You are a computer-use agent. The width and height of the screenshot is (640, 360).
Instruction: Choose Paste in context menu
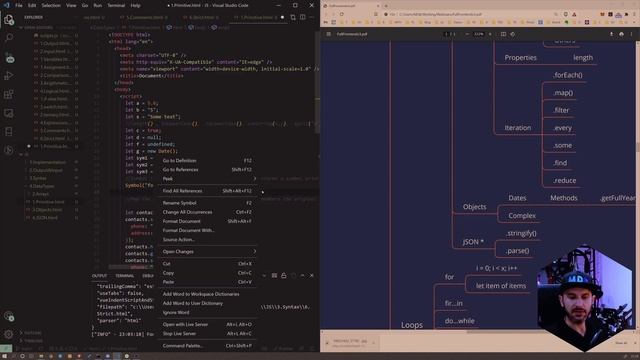pyautogui.click(x=207, y=282)
